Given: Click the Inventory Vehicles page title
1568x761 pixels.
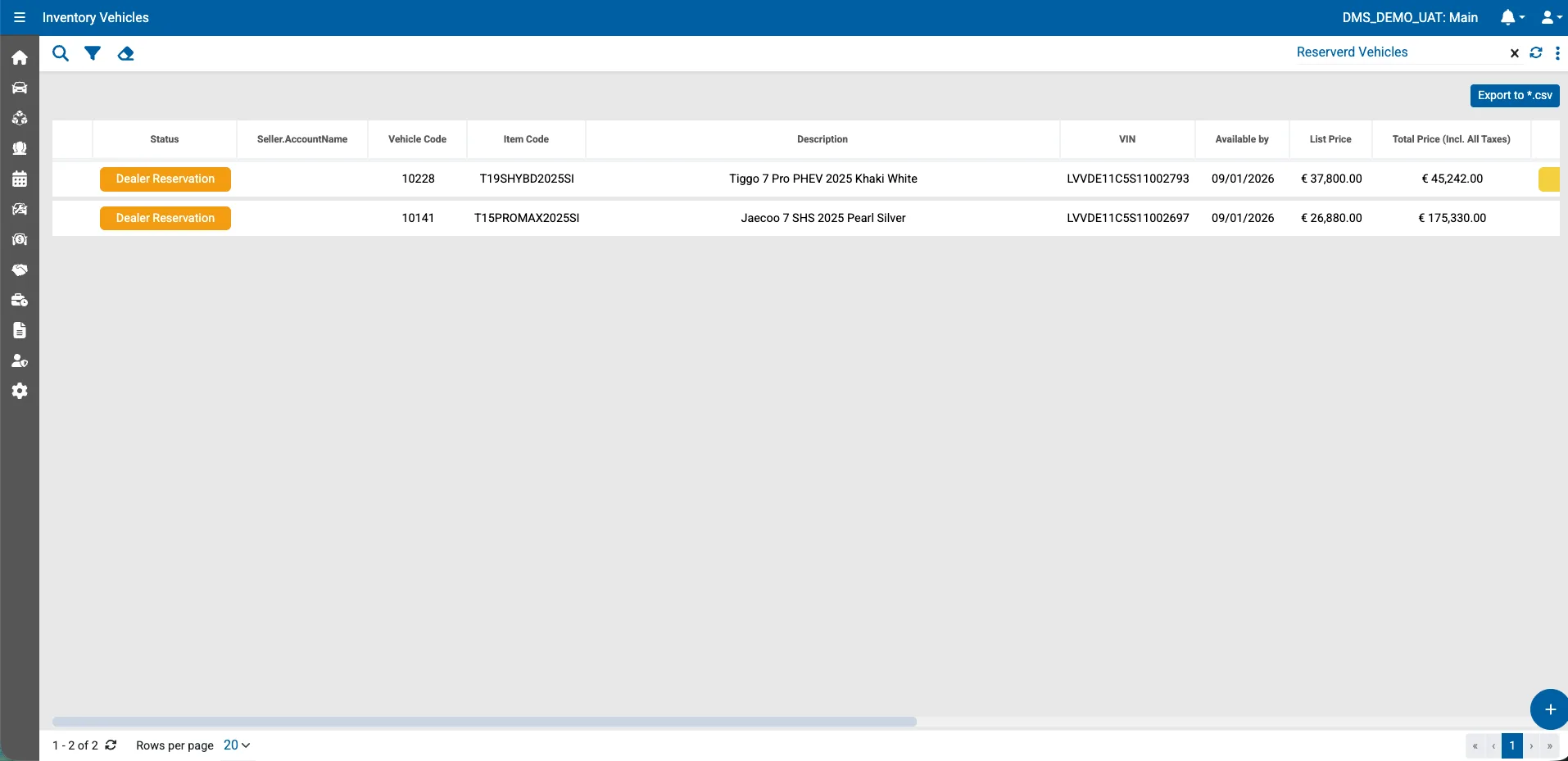Looking at the screenshot, I should pos(96,17).
